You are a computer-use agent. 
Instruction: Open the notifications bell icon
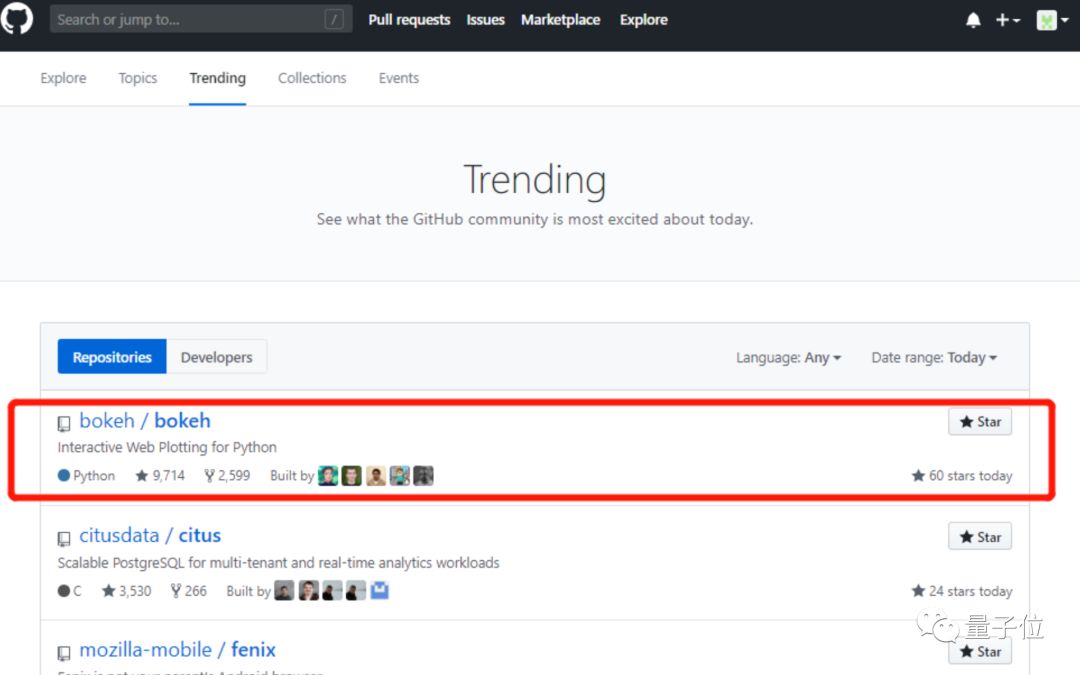[973, 20]
